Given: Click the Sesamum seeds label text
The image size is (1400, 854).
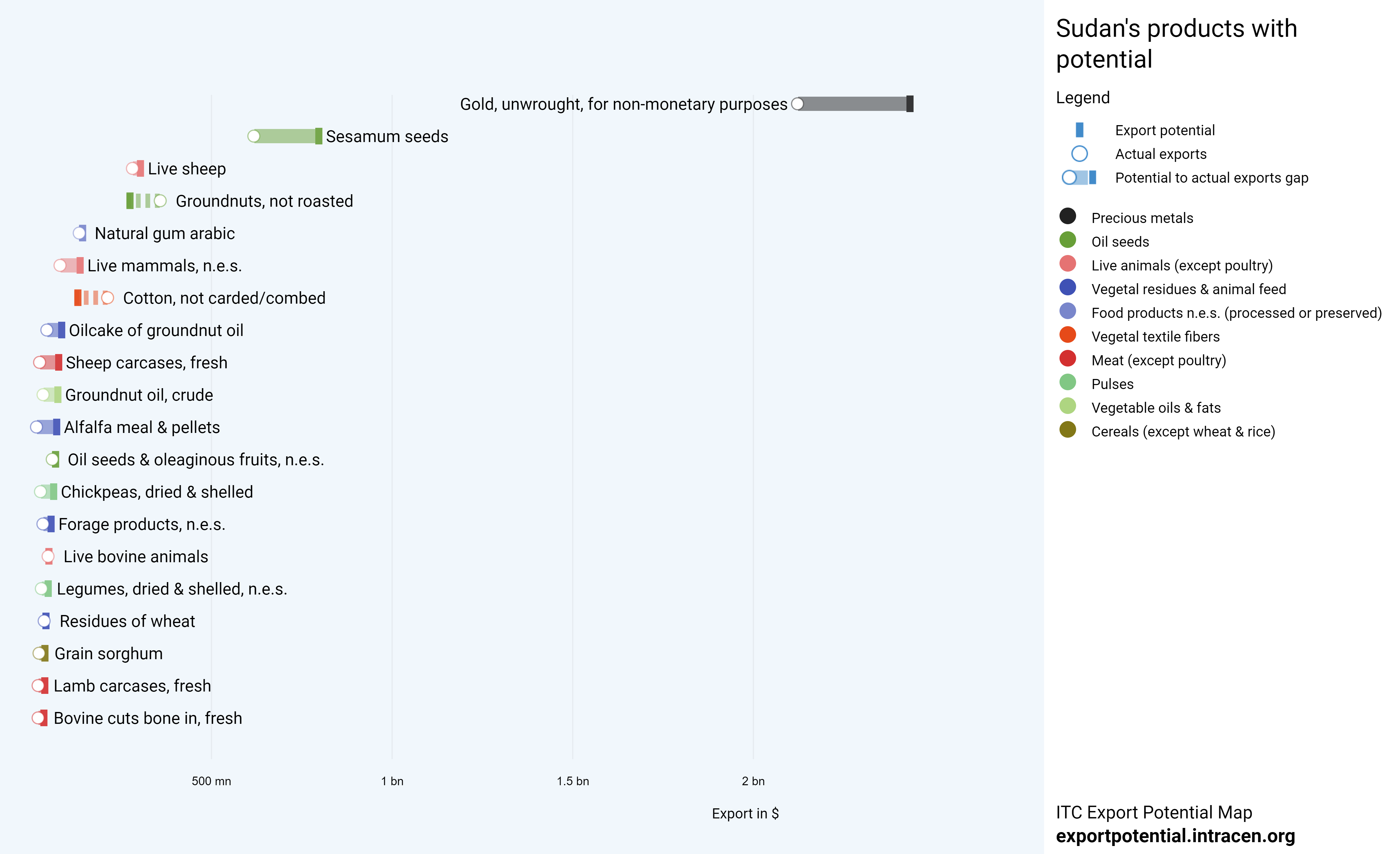Looking at the screenshot, I should point(387,137).
